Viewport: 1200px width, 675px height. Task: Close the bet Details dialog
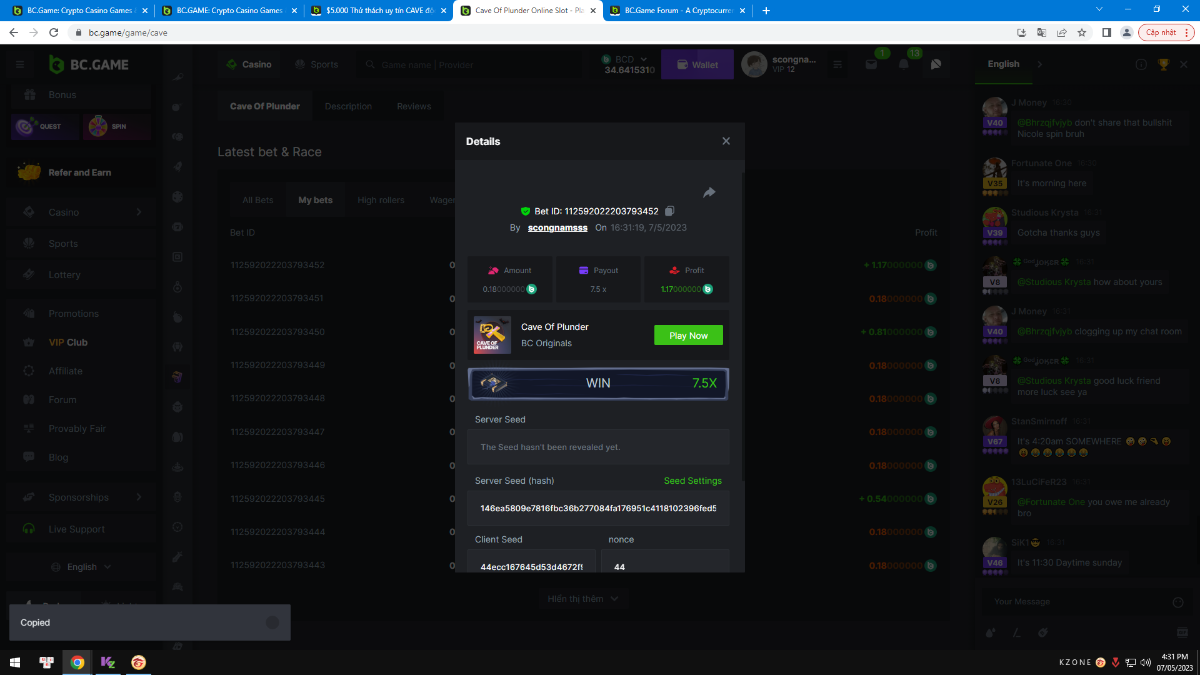click(726, 141)
